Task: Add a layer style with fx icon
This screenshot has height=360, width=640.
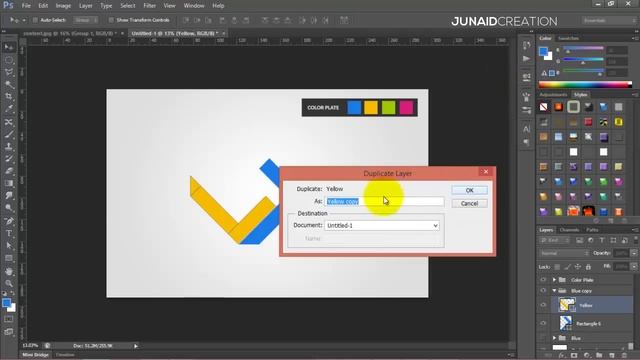Action: pos(562,356)
